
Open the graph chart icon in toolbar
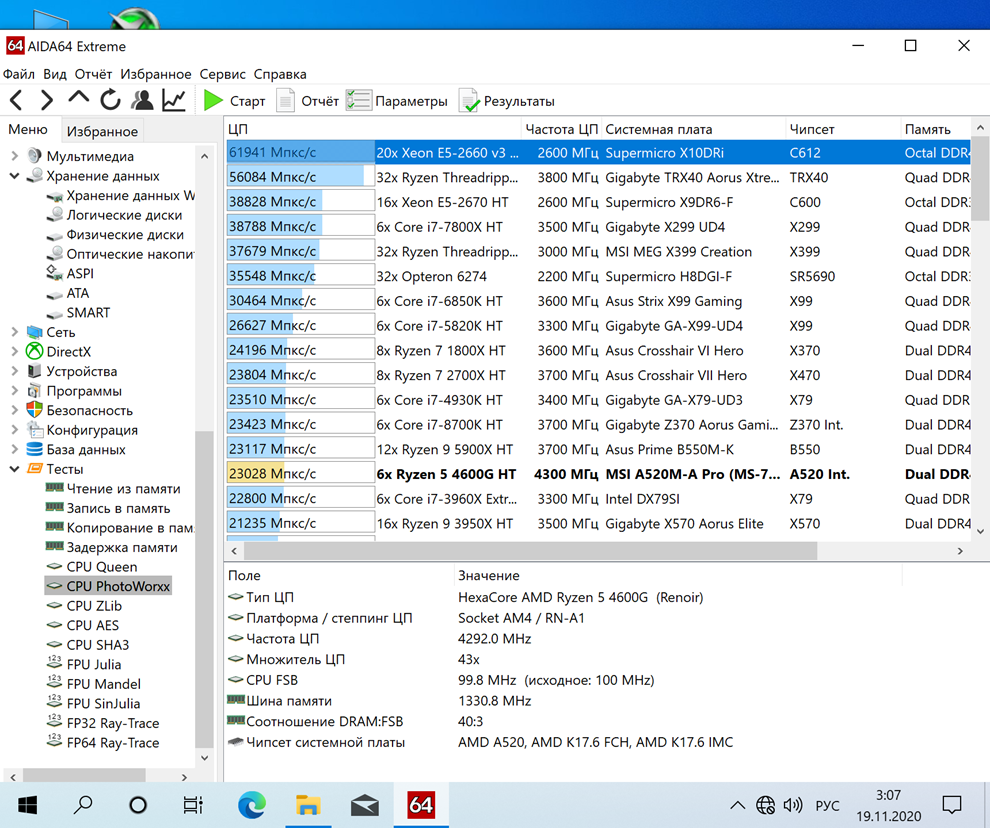click(174, 100)
